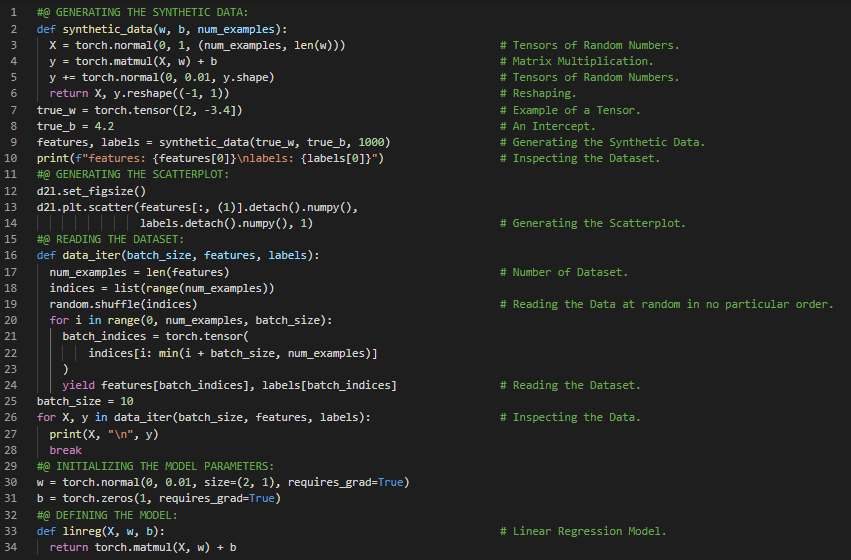Image resolution: width=851 pixels, height=560 pixels.
Task: Click the random.shuffle(indices) statement
Action: (123, 304)
